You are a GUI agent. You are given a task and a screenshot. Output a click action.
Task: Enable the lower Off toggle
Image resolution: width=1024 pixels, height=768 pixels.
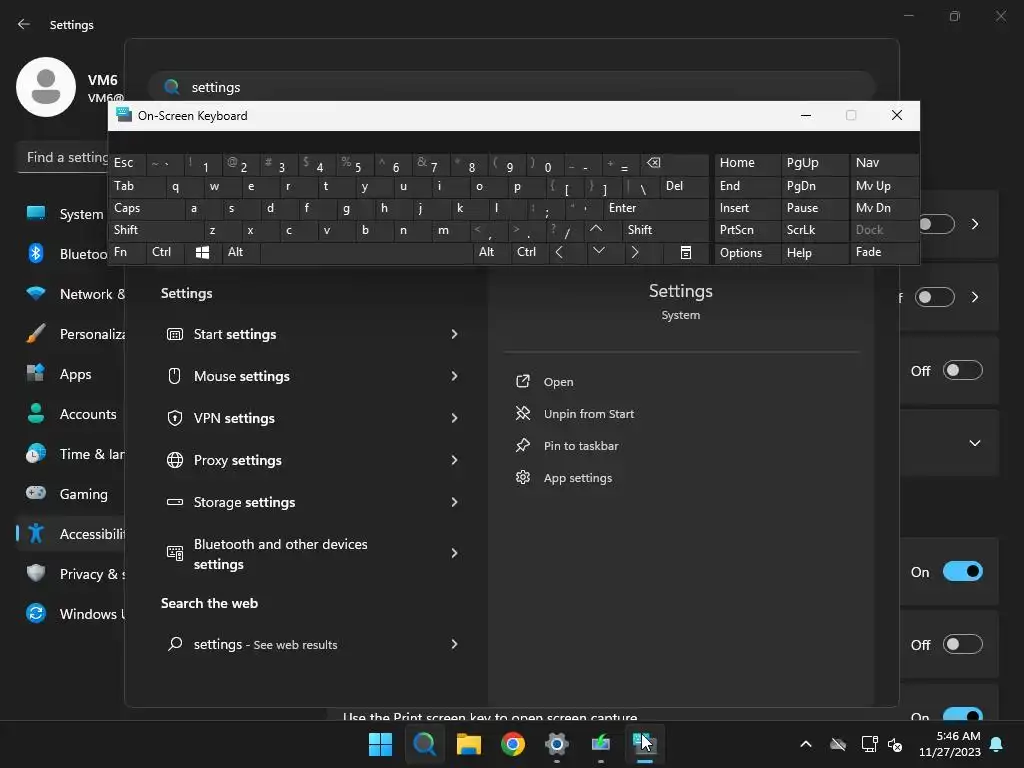tap(963, 645)
